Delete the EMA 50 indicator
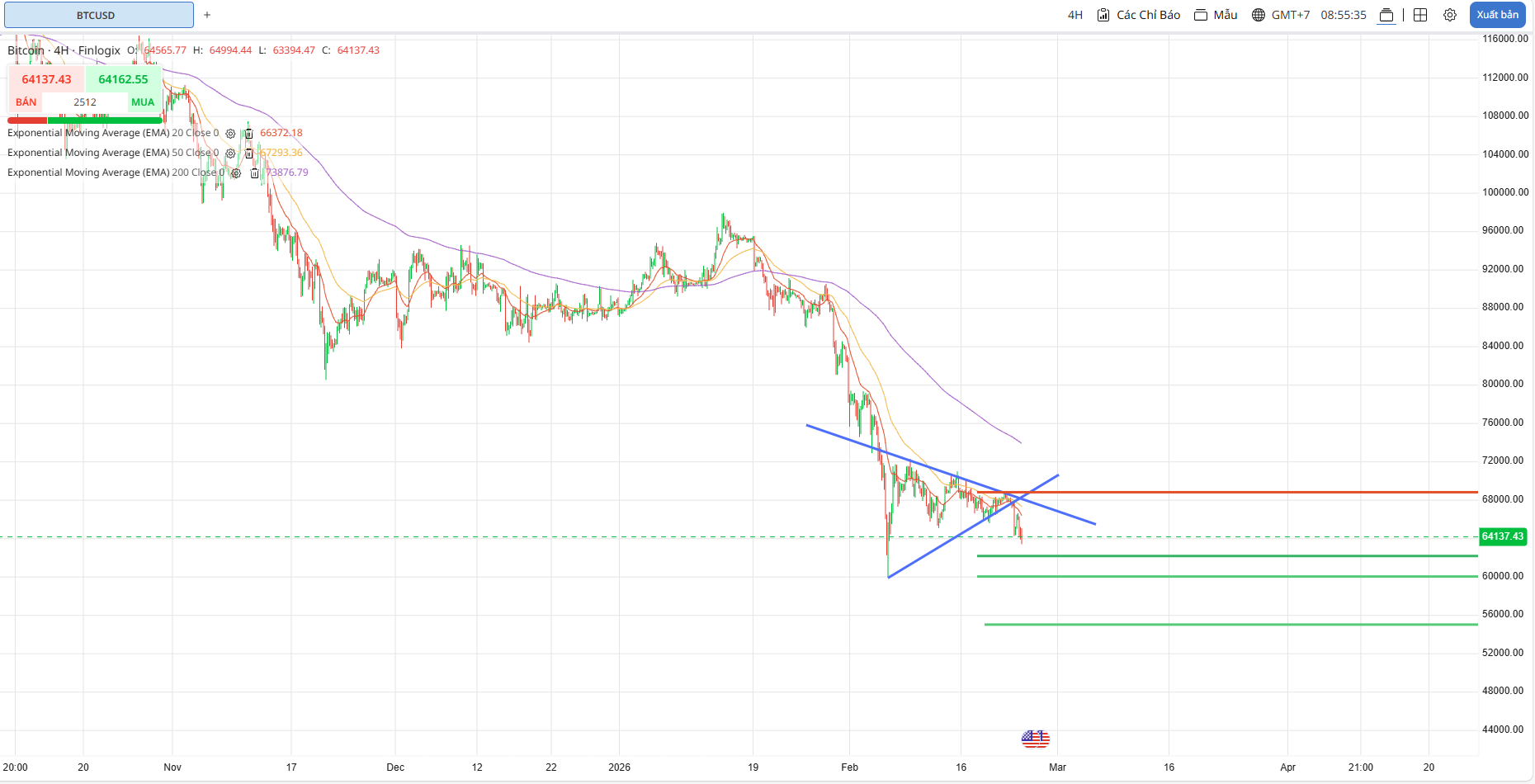Screen dimensions: 1535x784 point(248,153)
